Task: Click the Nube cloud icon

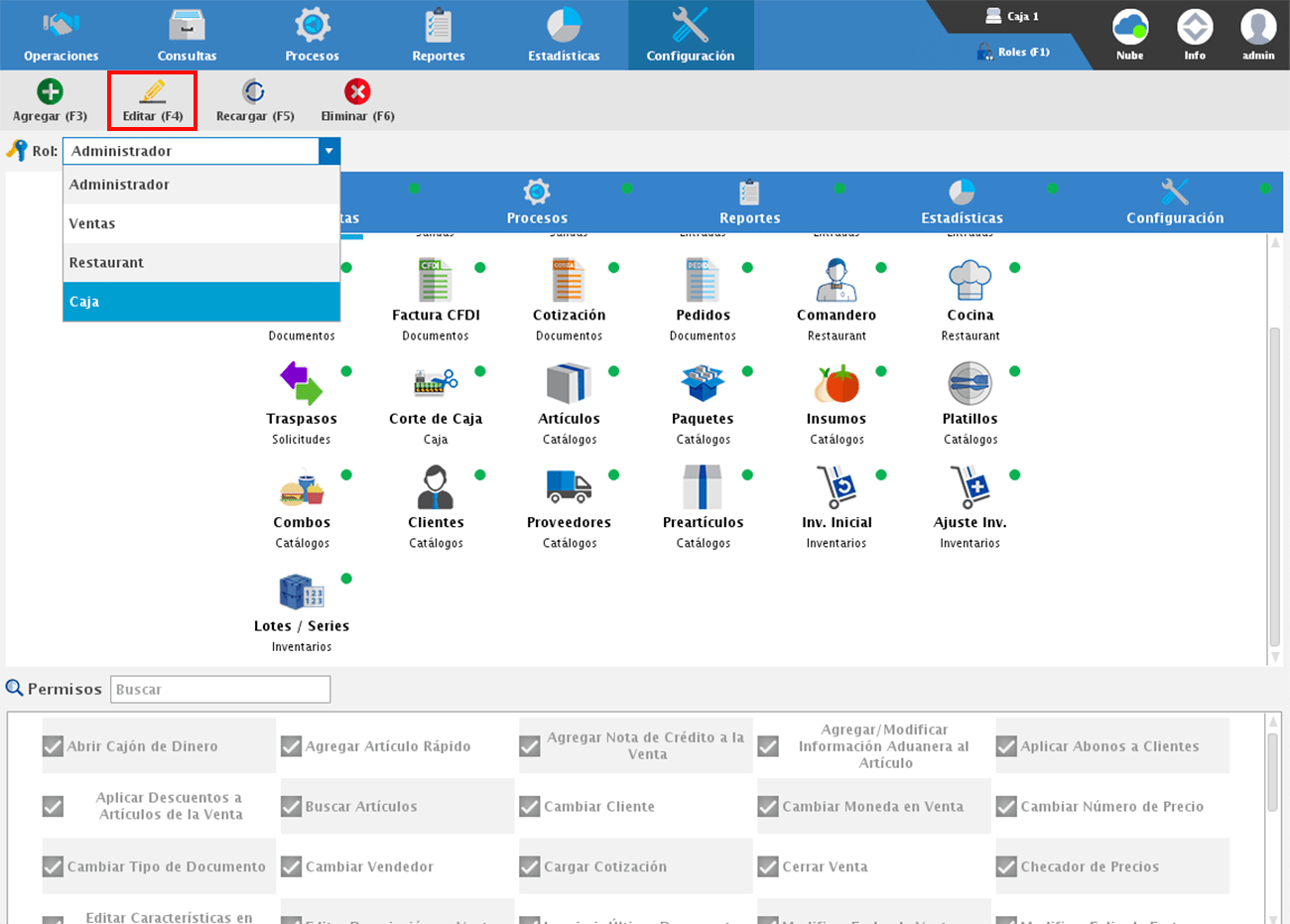Action: click(1129, 28)
